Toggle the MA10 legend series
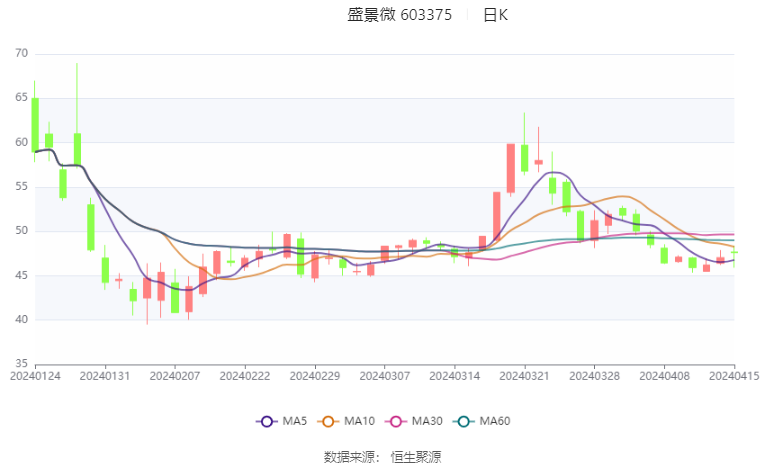The height and width of the screenshot is (465, 765). [x=346, y=421]
